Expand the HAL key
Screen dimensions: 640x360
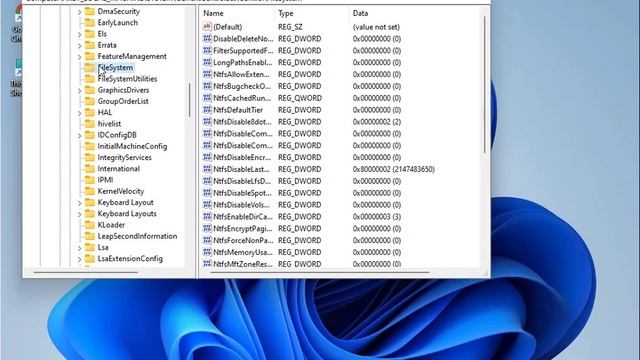coord(79,113)
